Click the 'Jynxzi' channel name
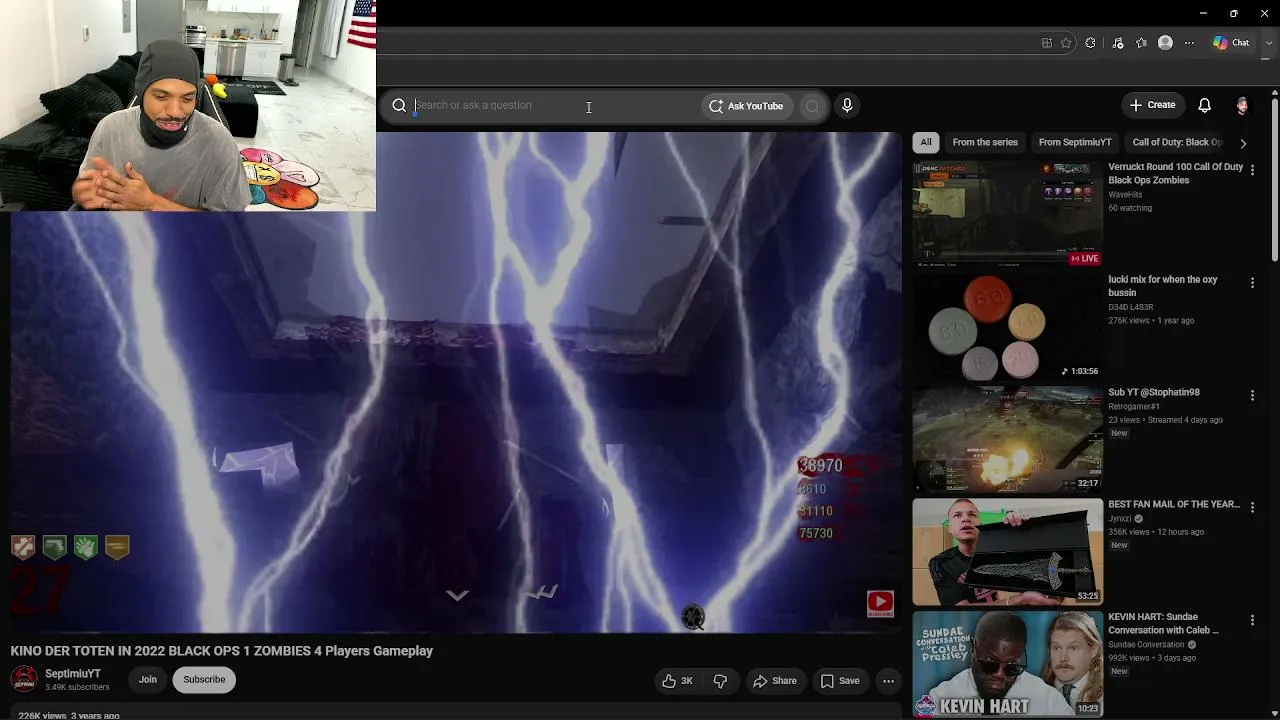Screen dimensions: 1280x720 click(x=1119, y=519)
